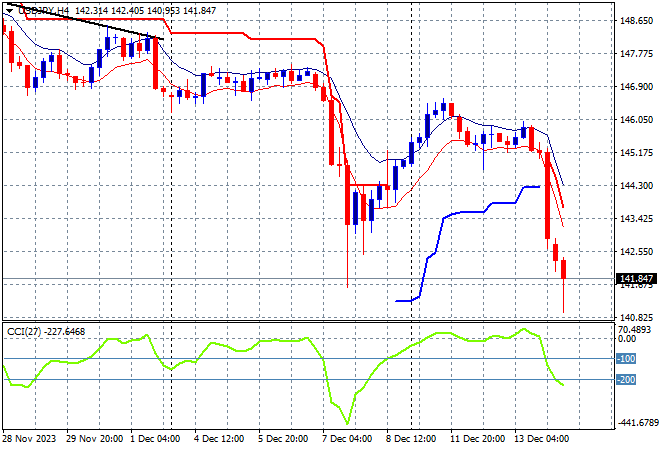660x450 pixels.
Task: Click the triangle arrow beside USDJPY,H4
Action: pos(9,9)
